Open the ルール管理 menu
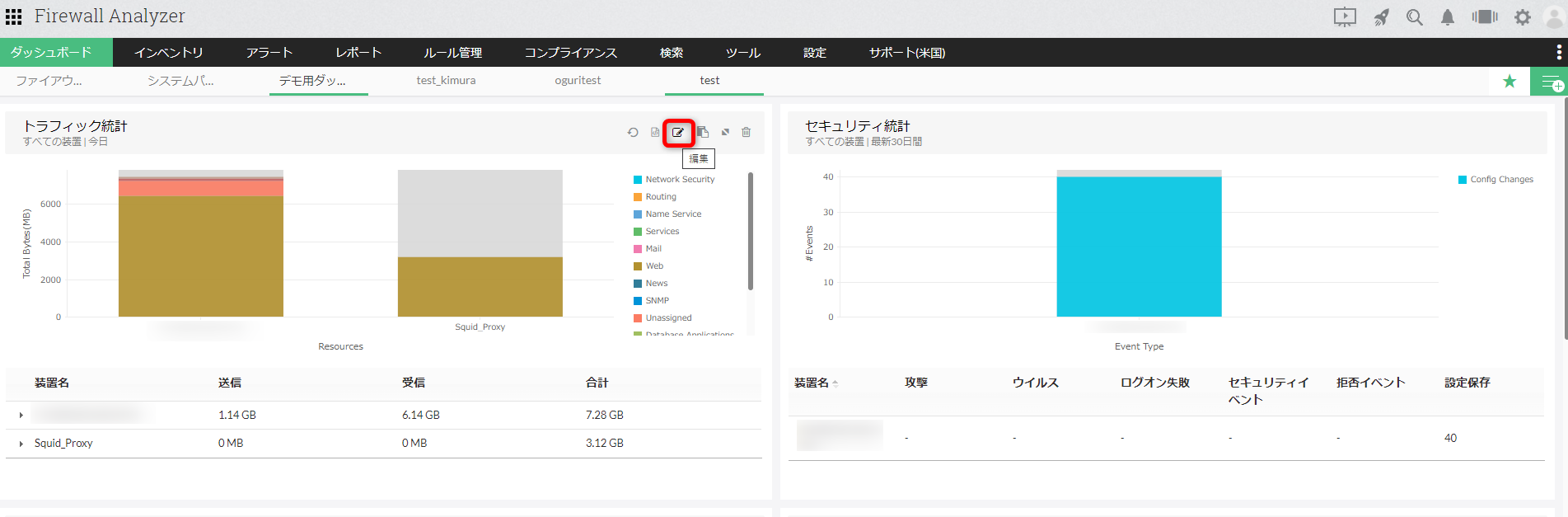 pyautogui.click(x=452, y=53)
